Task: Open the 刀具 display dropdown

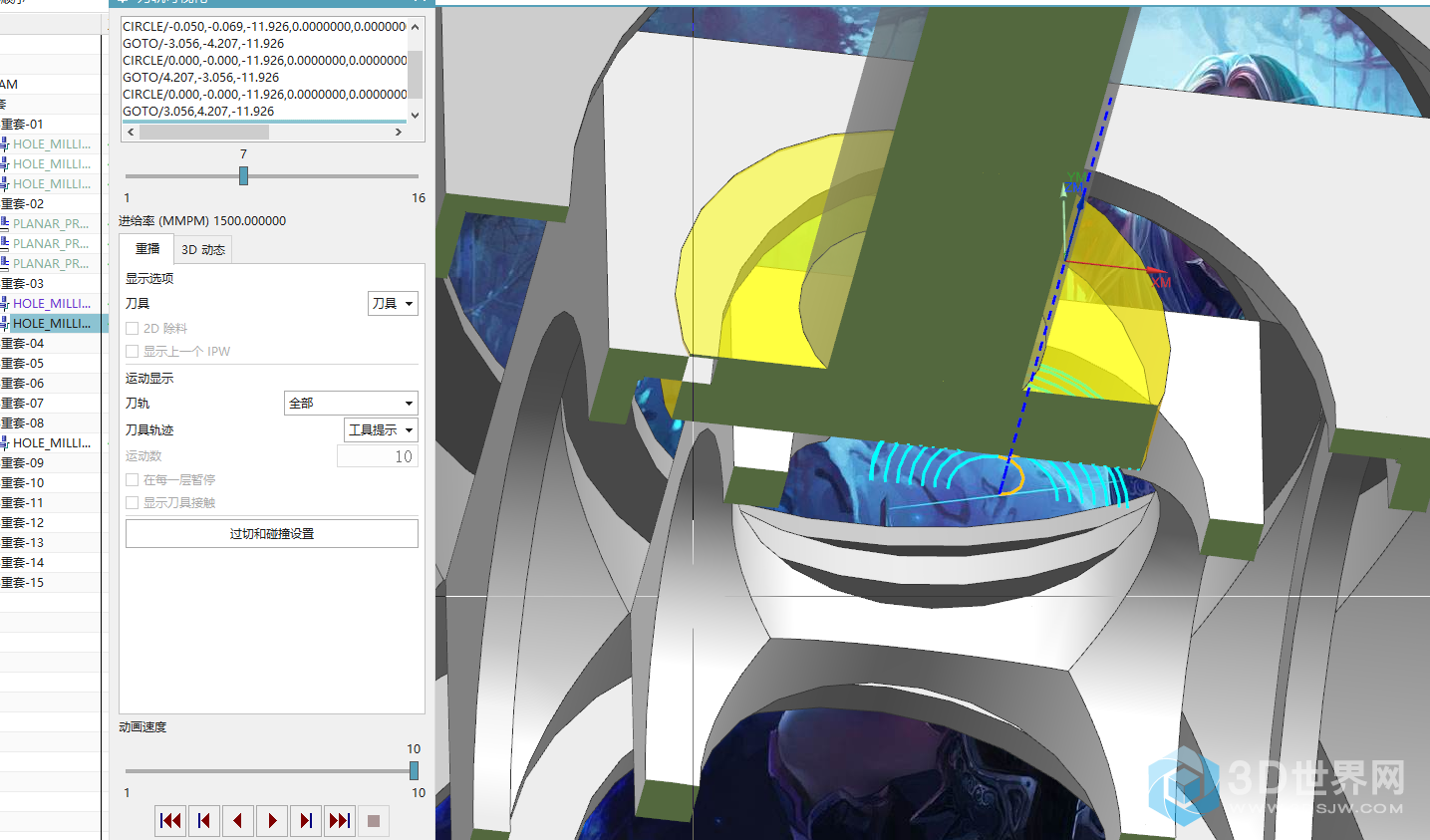Action: [393, 303]
